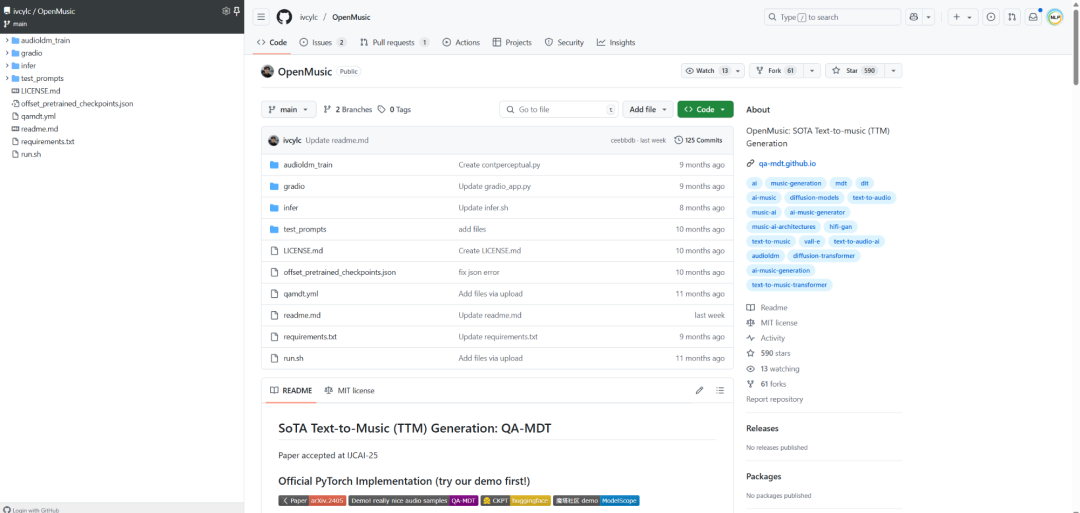This screenshot has height=513, width=1080.
Task: Click the 61 forks link in About
Action: click(773, 384)
